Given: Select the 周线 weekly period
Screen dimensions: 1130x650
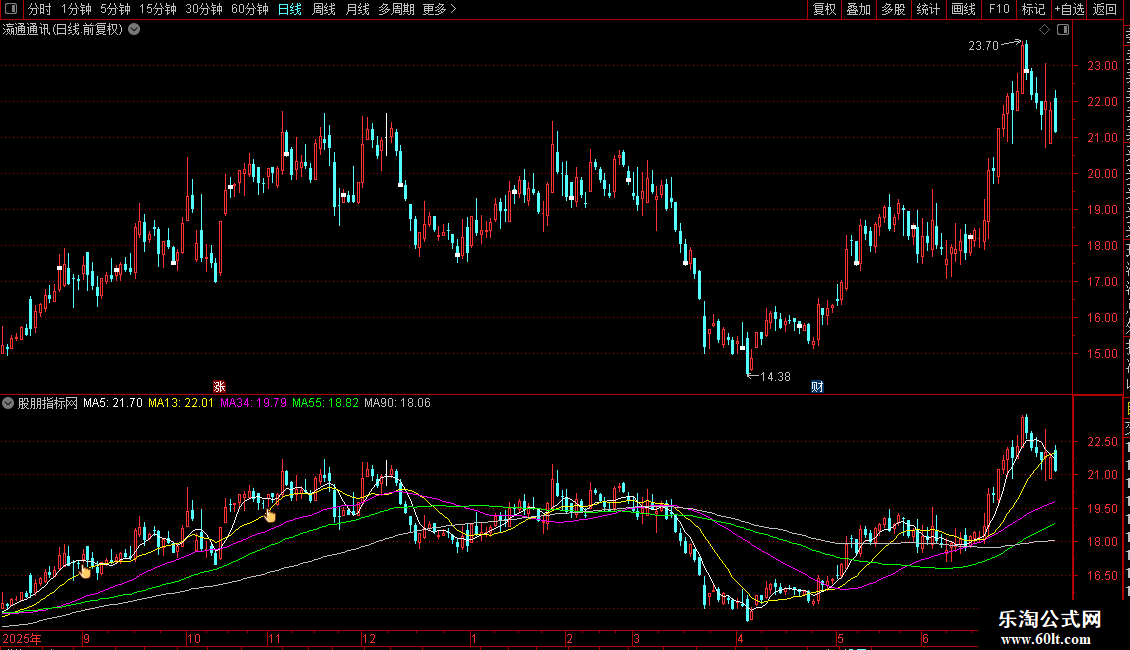Looking at the screenshot, I should pos(324,9).
